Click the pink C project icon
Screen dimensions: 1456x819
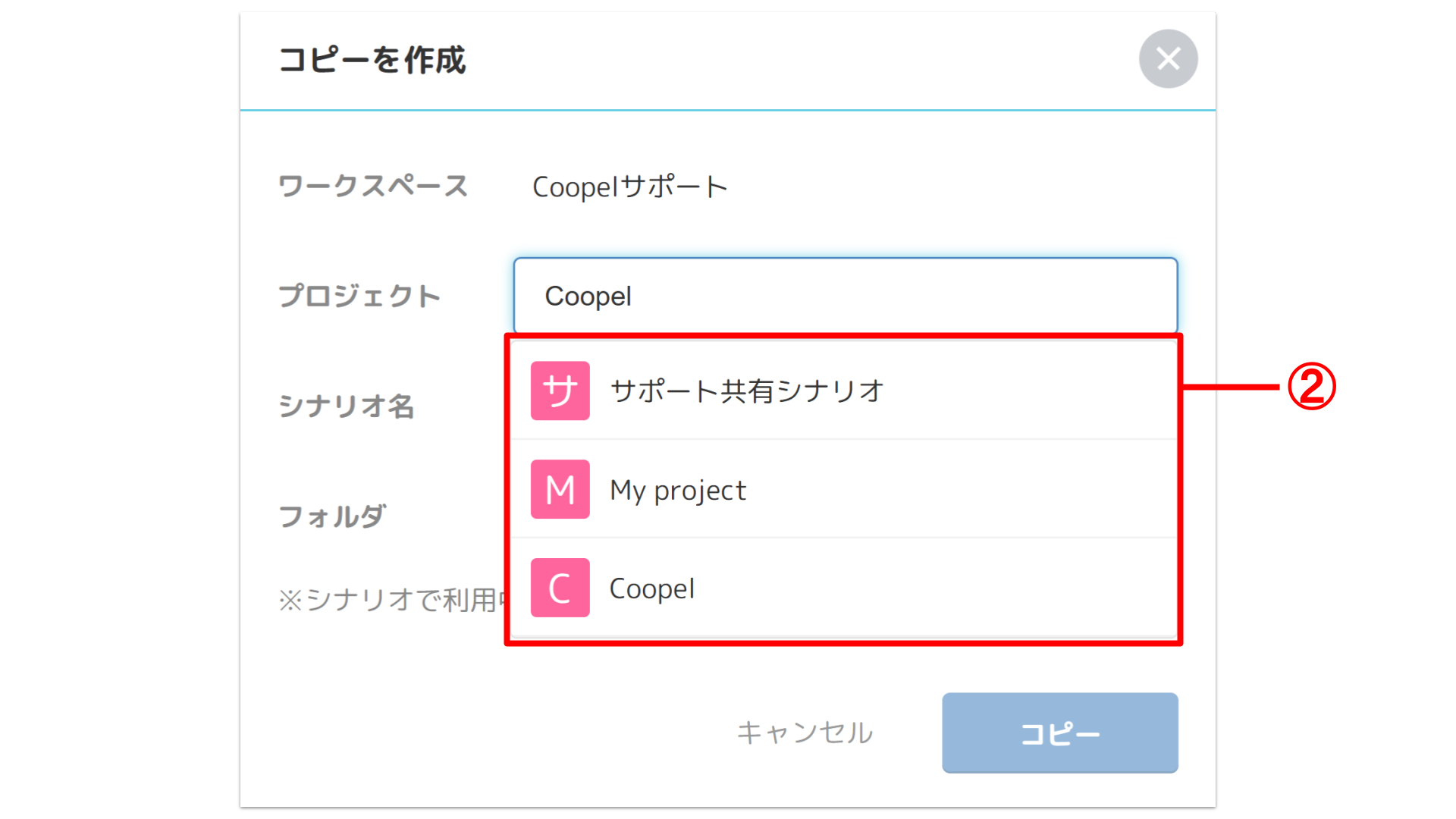pos(560,588)
